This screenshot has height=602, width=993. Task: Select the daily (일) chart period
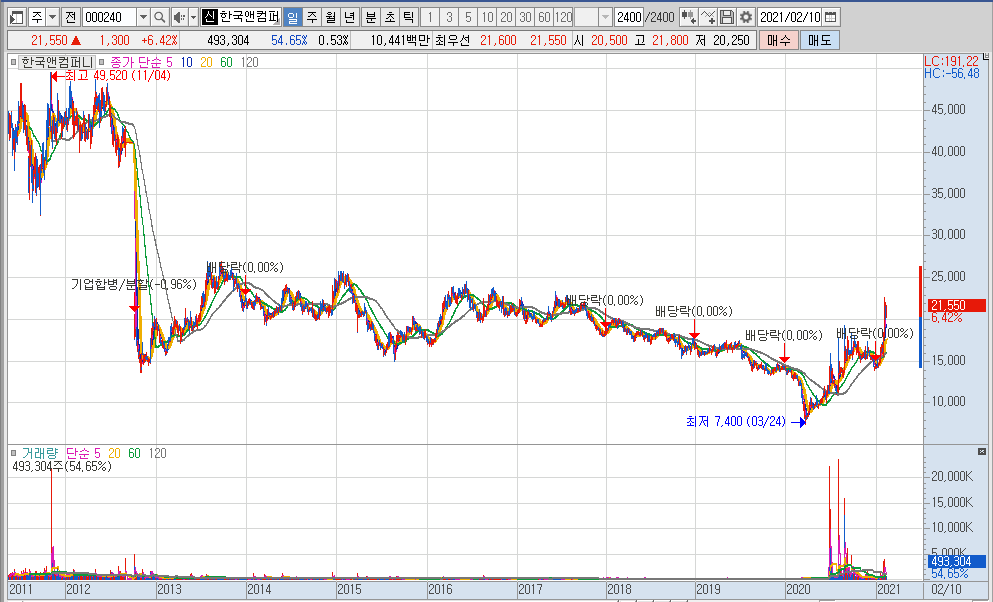[x=291, y=17]
